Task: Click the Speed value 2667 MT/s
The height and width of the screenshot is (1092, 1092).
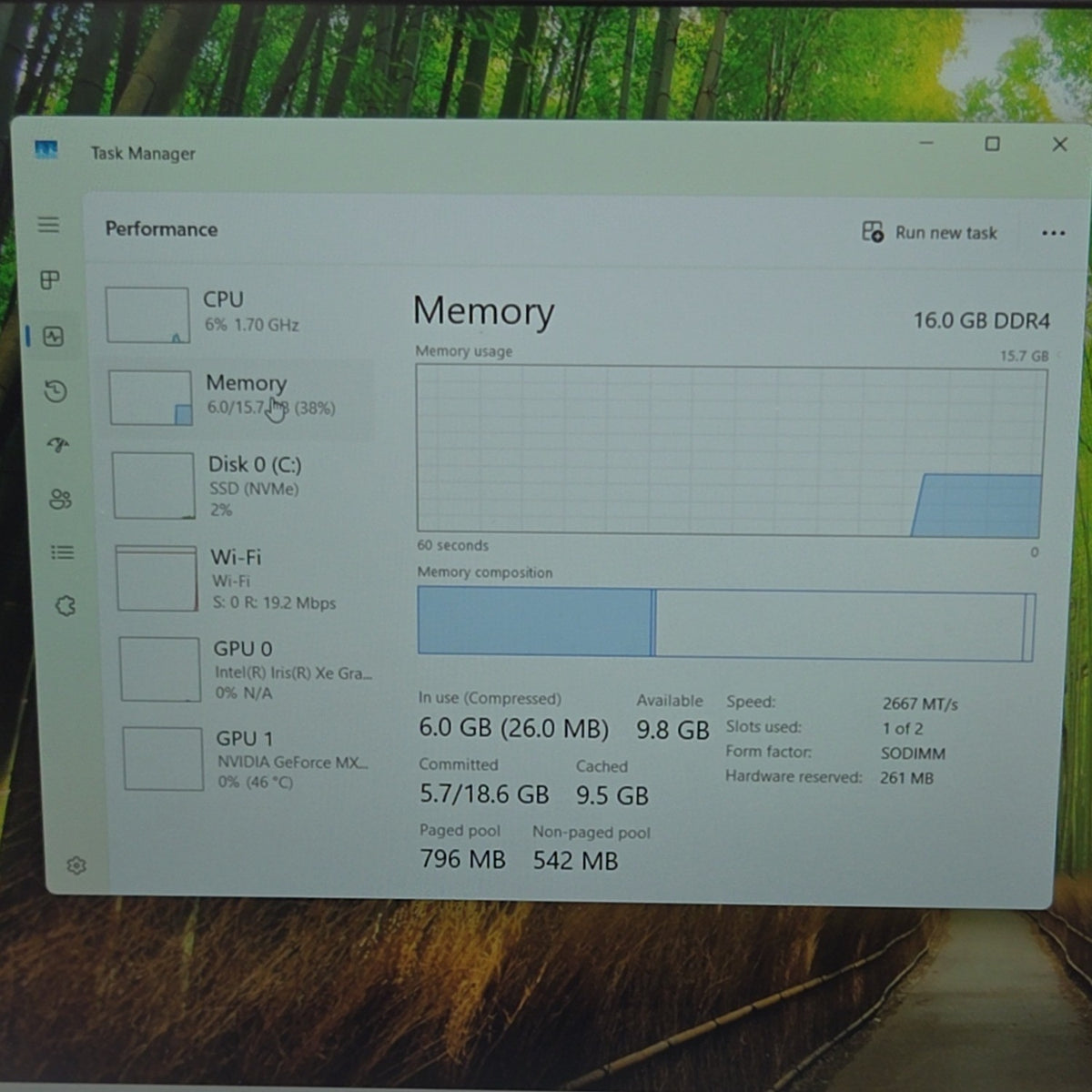Action: [x=920, y=704]
